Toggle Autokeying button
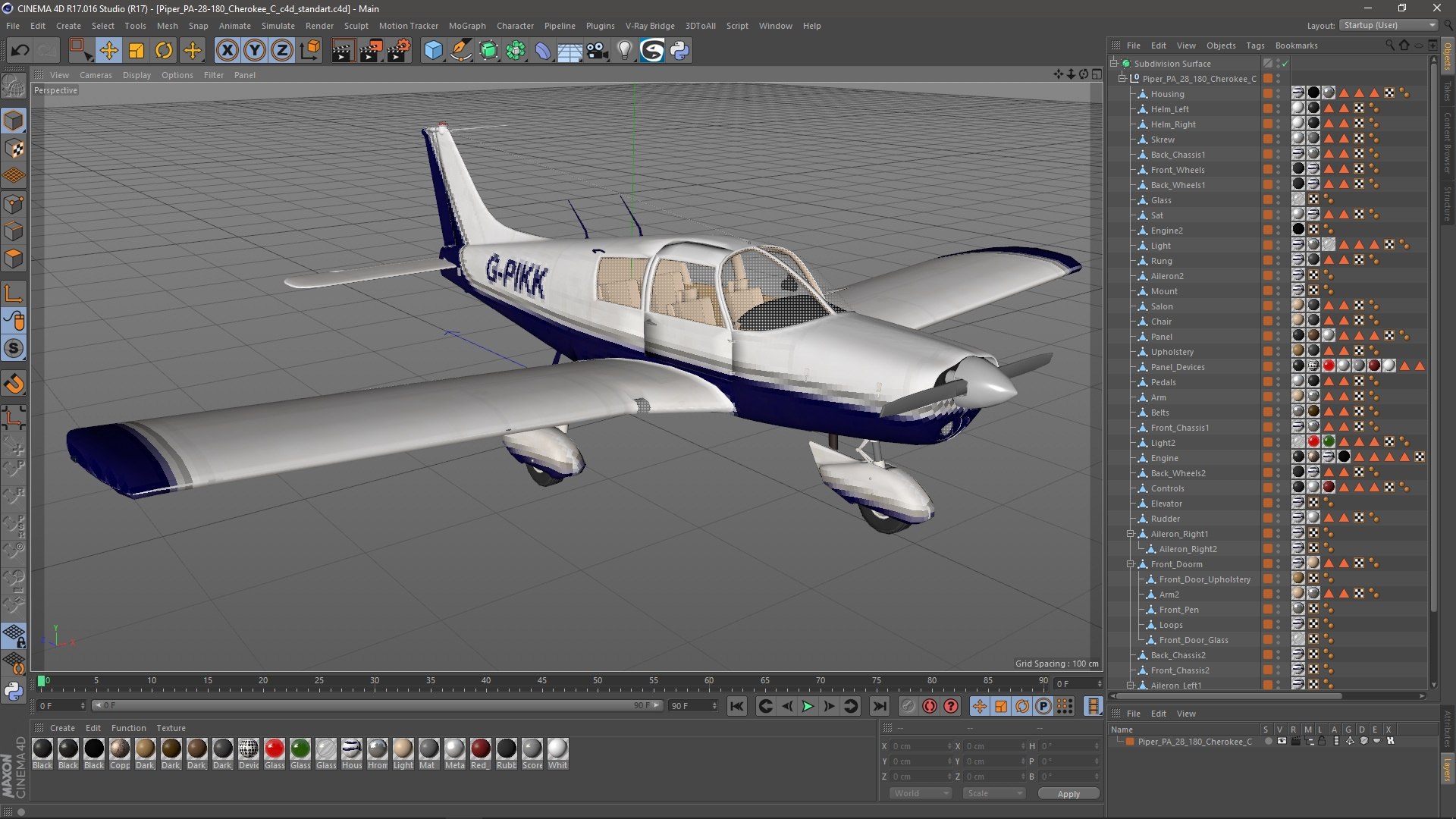 click(930, 706)
